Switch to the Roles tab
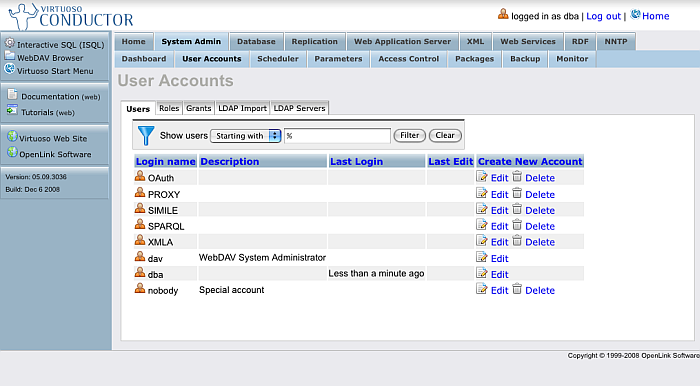The width and height of the screenshot is (700, 386). (169, 108)
